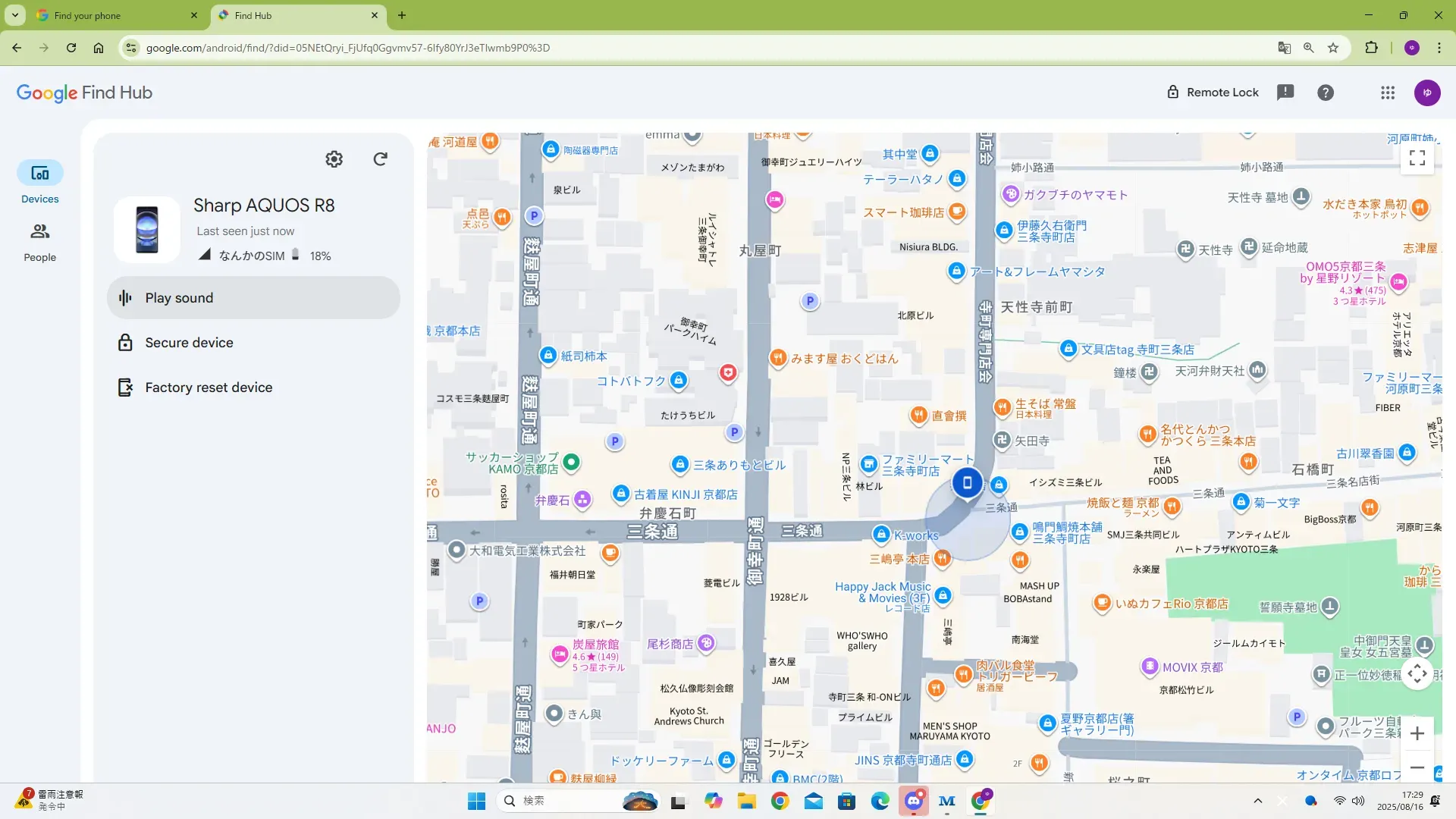The width and height of the screenshot is (1456, 819).
Task: Open the Help question mark icon
Action: click(1325, 93)
